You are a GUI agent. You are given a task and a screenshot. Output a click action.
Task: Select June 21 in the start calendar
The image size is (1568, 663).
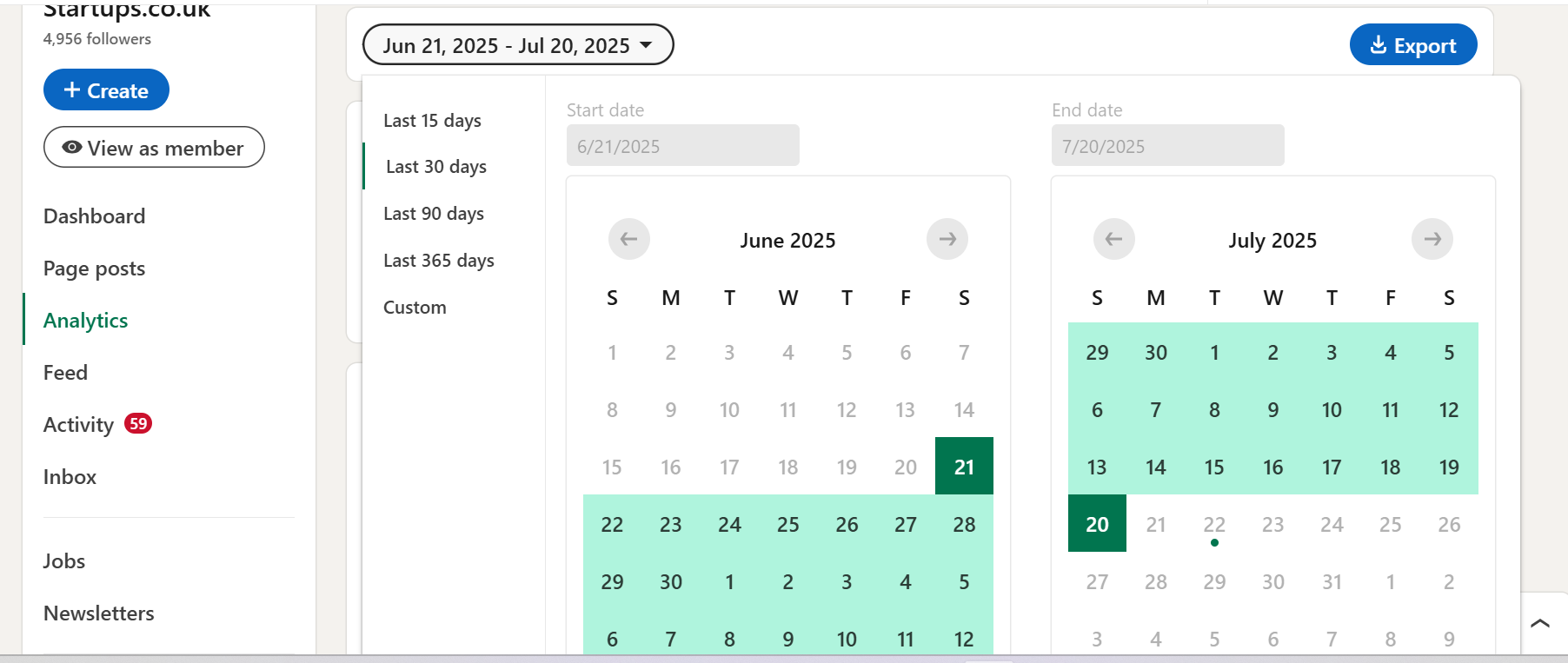tap(964, 467)
